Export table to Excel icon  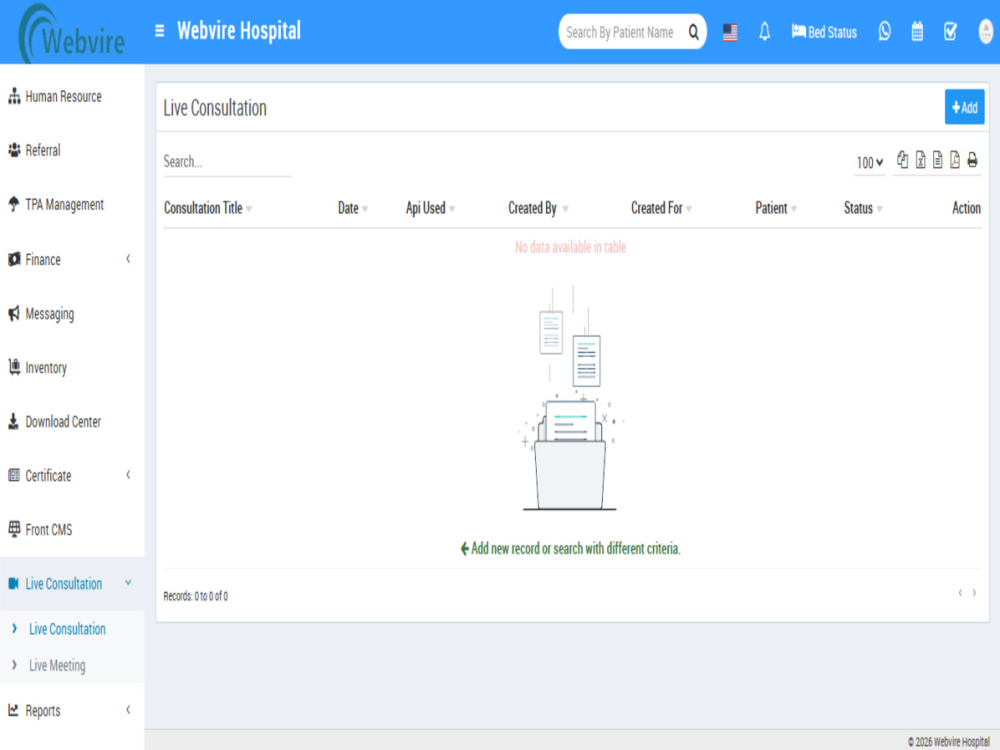coord(920,159)
